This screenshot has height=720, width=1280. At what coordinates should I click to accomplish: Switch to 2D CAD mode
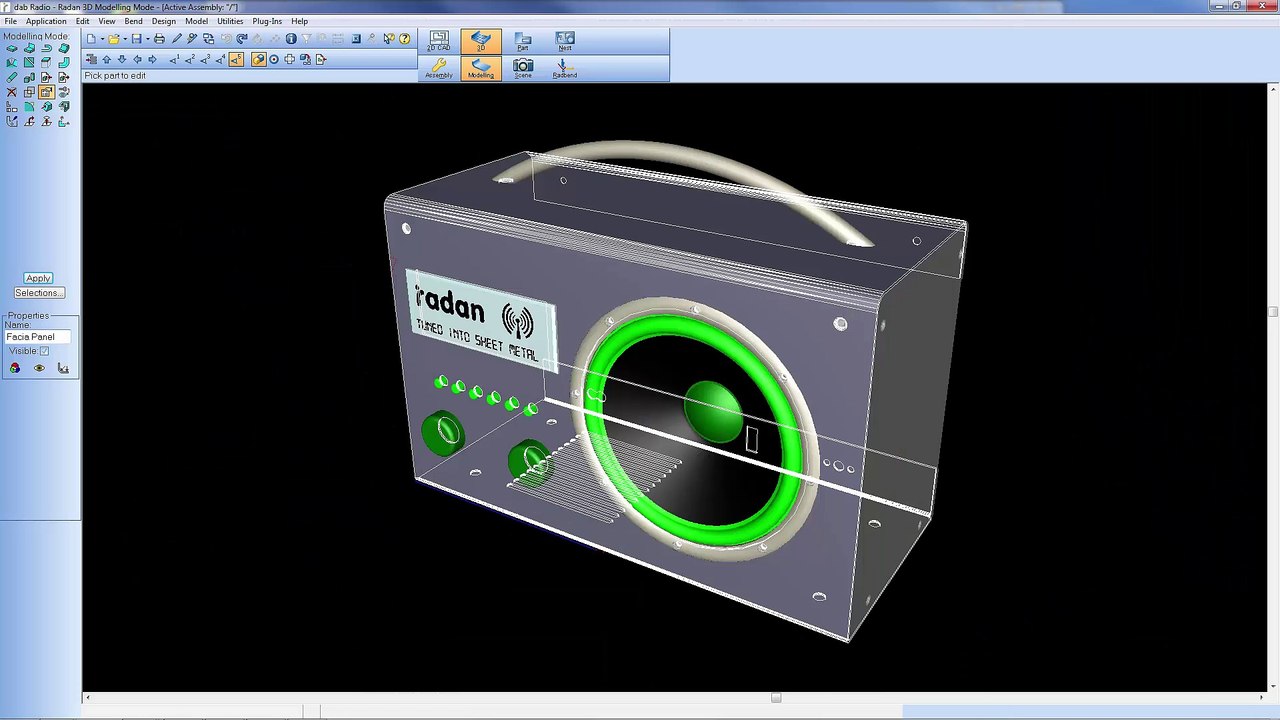438,41
